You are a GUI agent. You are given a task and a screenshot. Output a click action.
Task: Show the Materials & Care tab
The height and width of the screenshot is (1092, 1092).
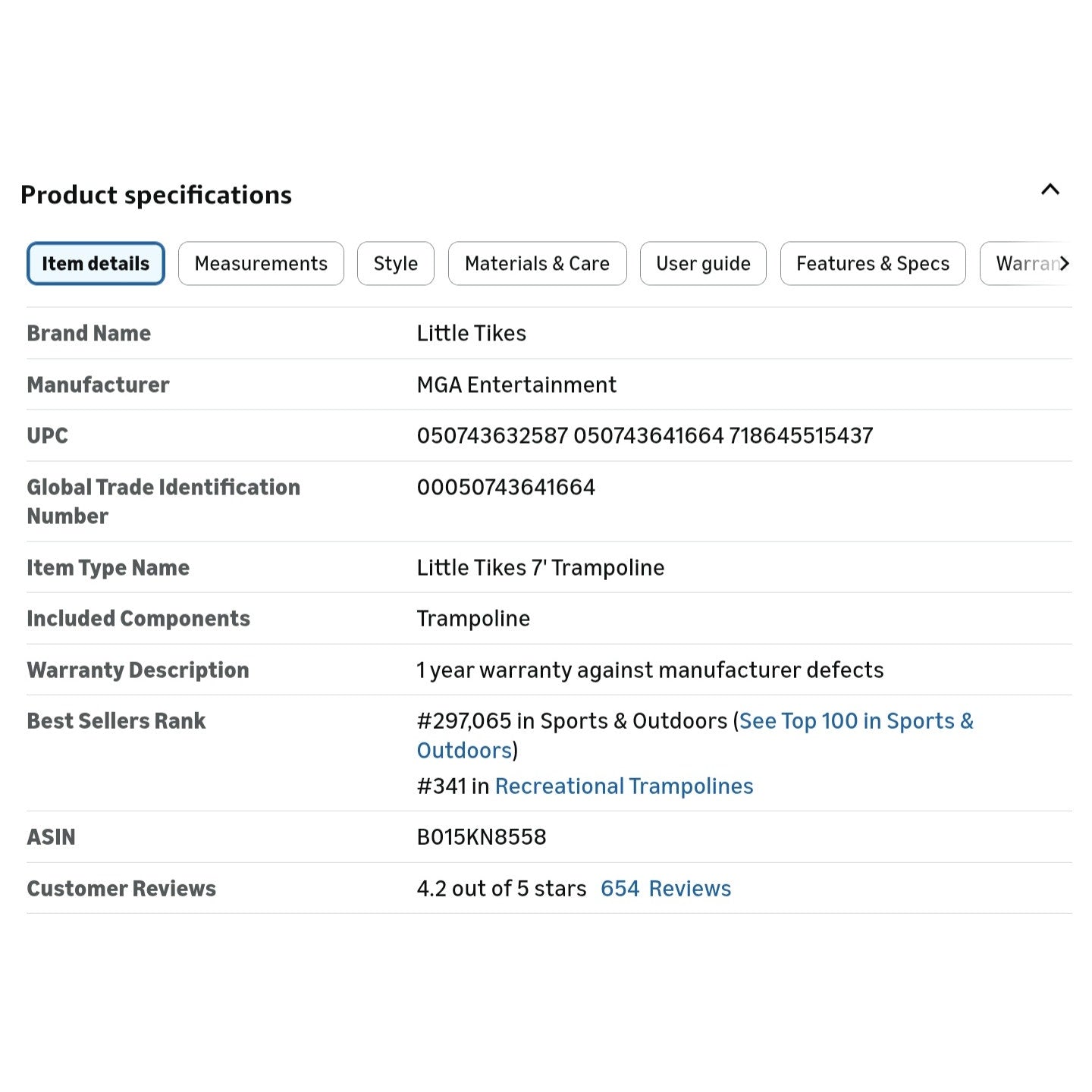(537, 263)
